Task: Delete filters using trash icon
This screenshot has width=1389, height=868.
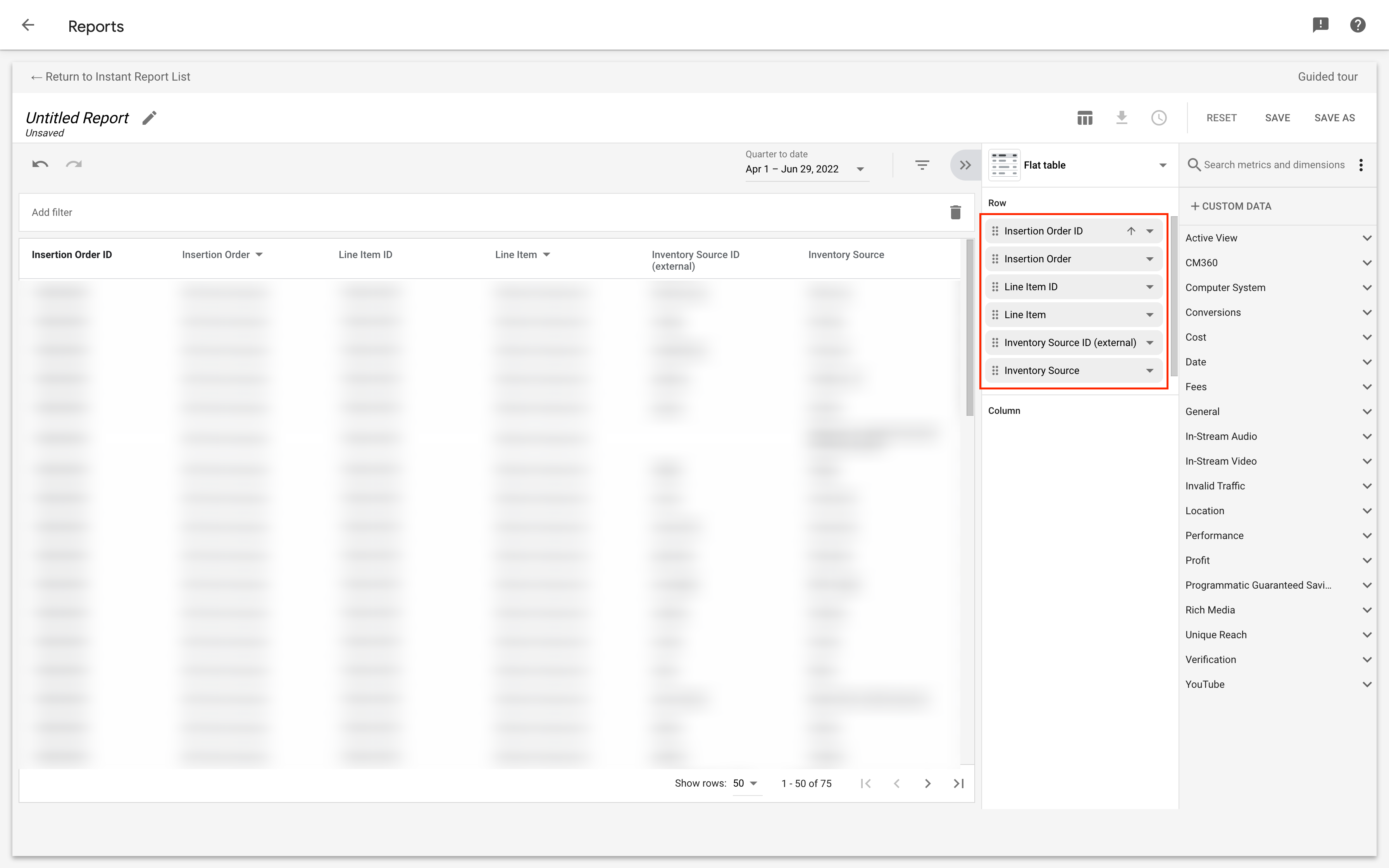Action: coord(955,212)
